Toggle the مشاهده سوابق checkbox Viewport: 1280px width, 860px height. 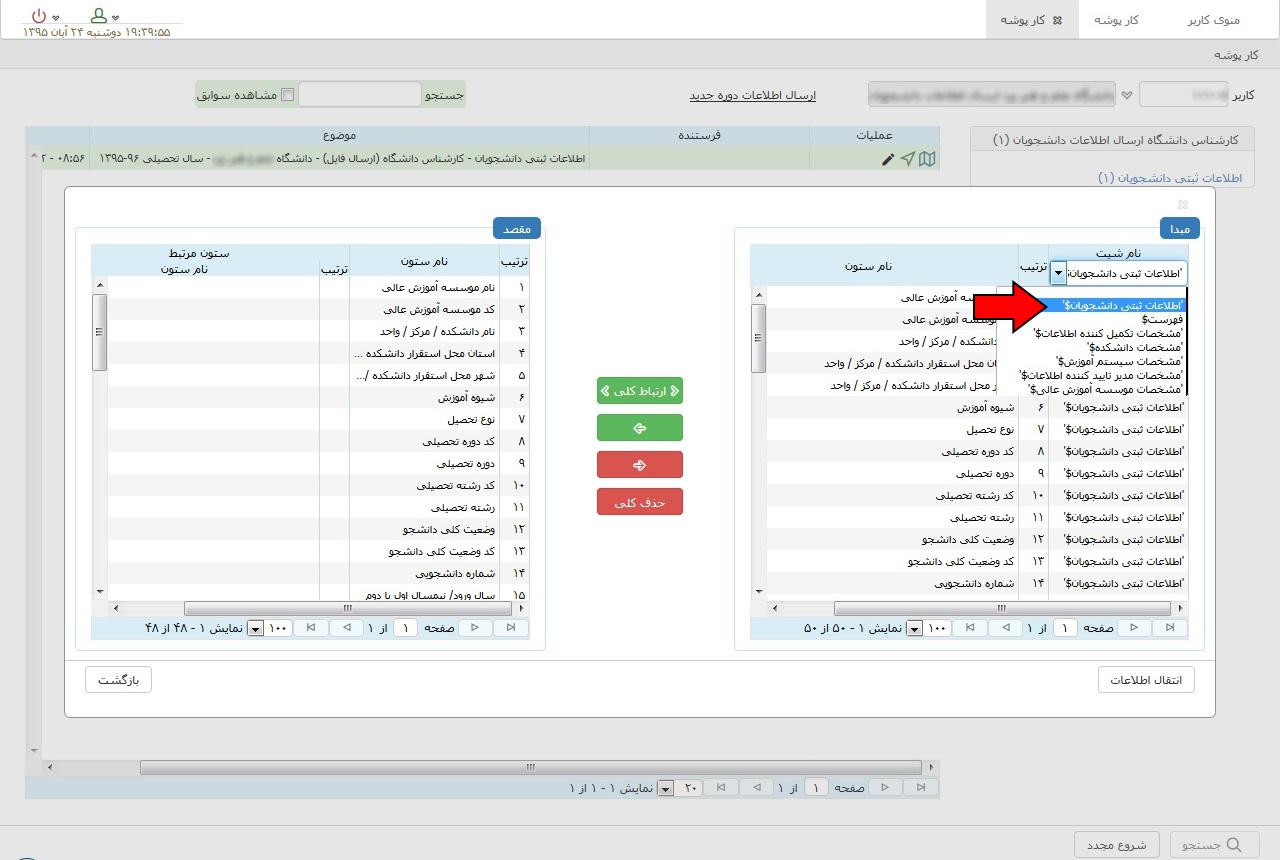click(288, 95)
